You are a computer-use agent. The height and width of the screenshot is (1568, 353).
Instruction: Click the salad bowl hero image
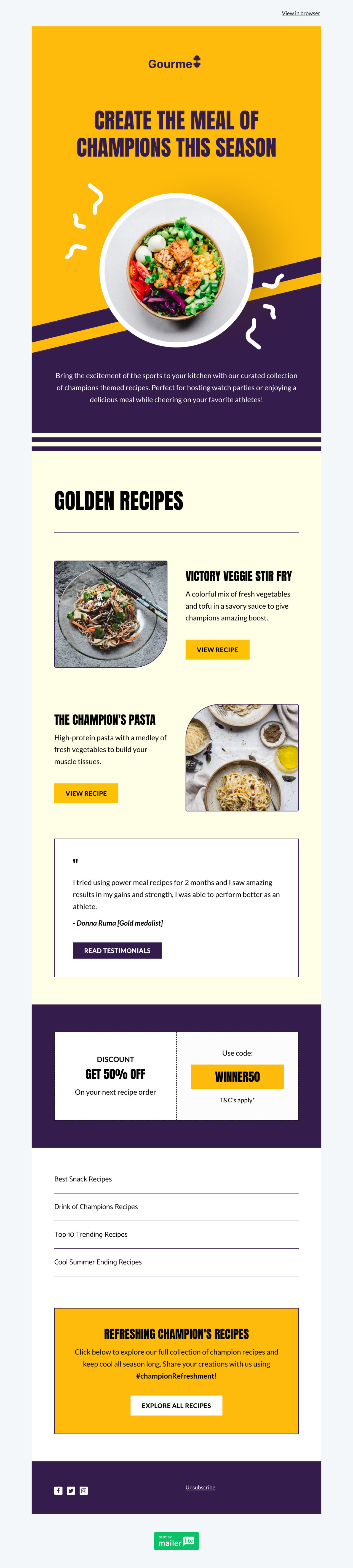(176, 270)
